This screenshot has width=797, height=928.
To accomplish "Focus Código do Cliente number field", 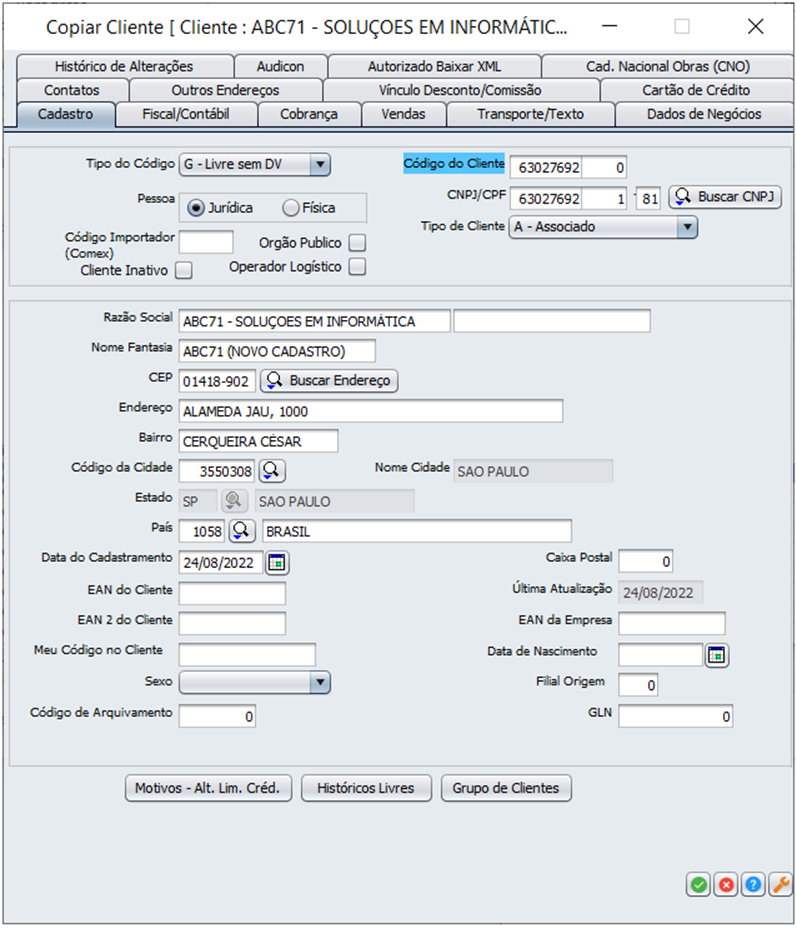I will point(545,167).
